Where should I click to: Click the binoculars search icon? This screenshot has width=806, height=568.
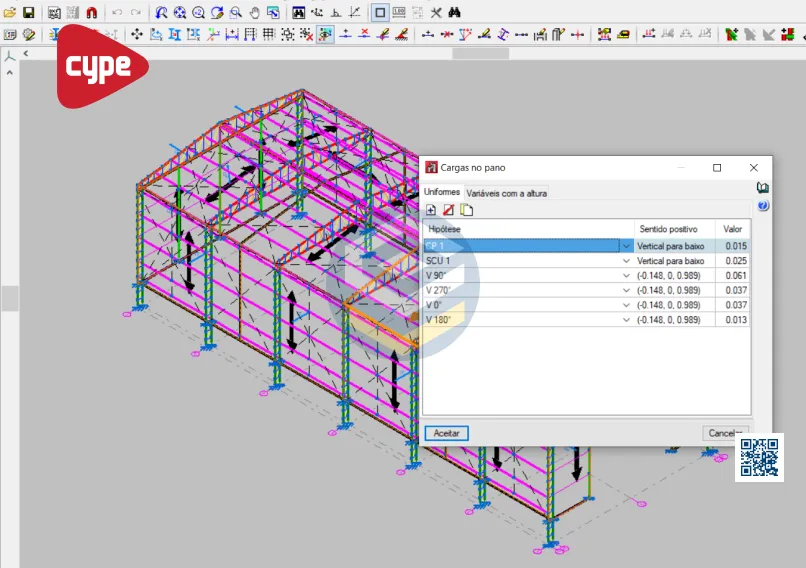pos(454,13)
